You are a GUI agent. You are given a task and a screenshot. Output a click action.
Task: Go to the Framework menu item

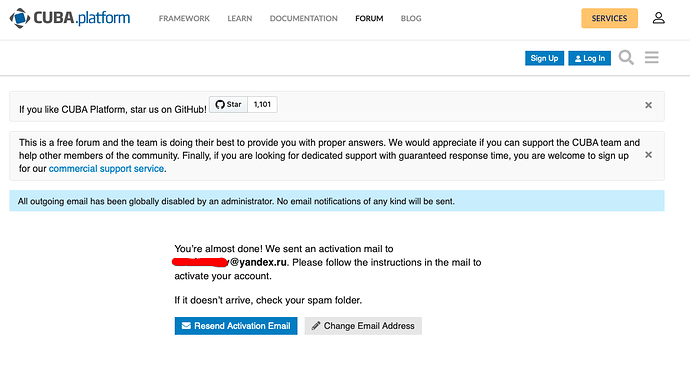[184, 18]
